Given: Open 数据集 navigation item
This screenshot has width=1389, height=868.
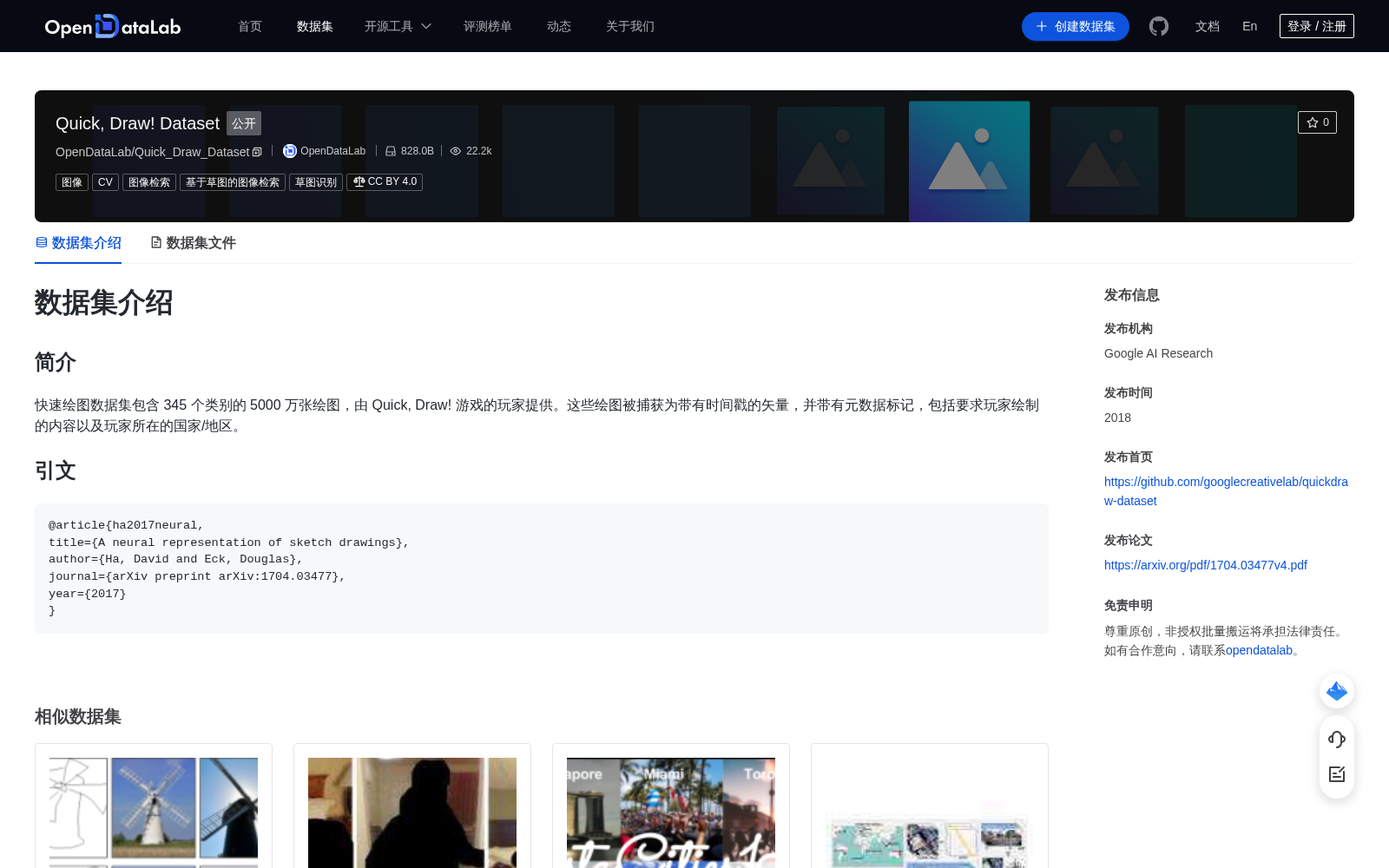Looking at the screenshot, I should pos(315,26).
